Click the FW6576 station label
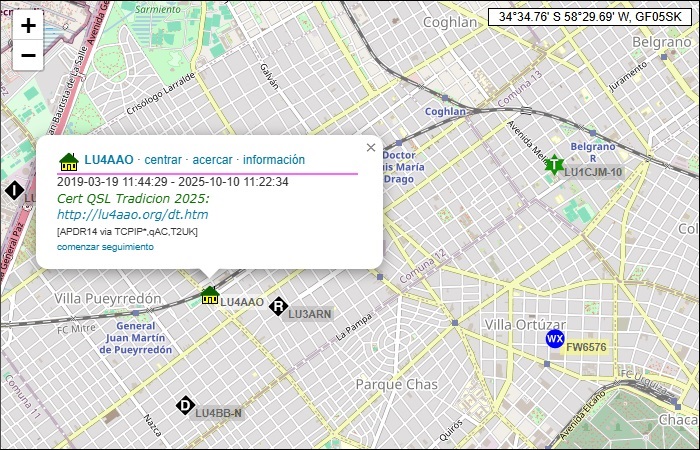700x450 pixels. tap(587, 347)
